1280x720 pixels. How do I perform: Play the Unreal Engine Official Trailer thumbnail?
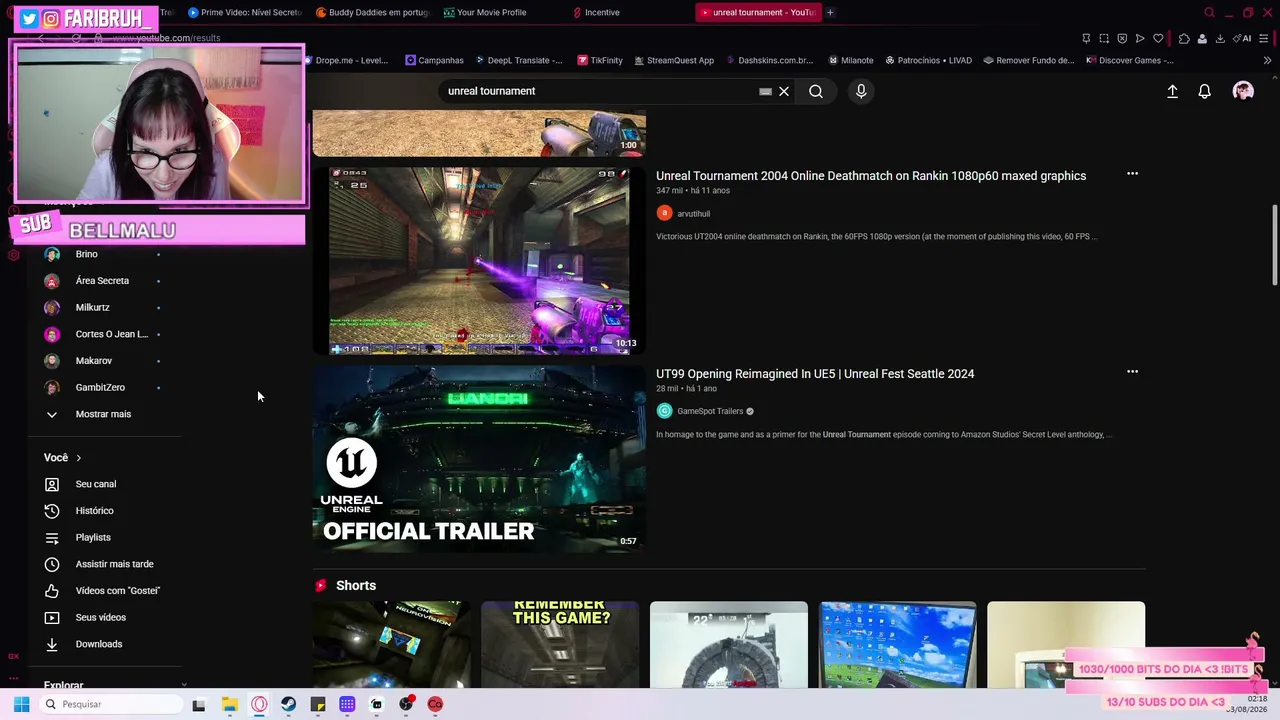point(479,459)
